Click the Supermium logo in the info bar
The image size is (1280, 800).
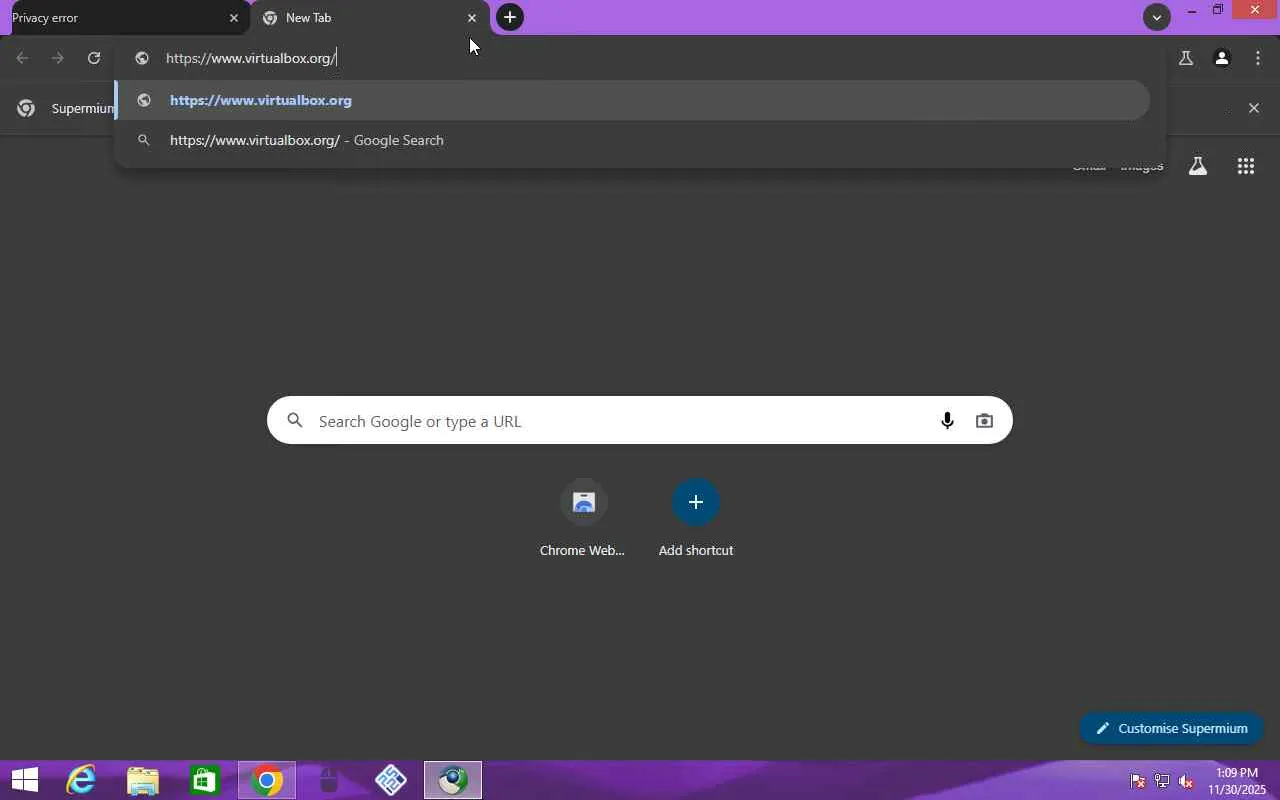click(27, 108)
